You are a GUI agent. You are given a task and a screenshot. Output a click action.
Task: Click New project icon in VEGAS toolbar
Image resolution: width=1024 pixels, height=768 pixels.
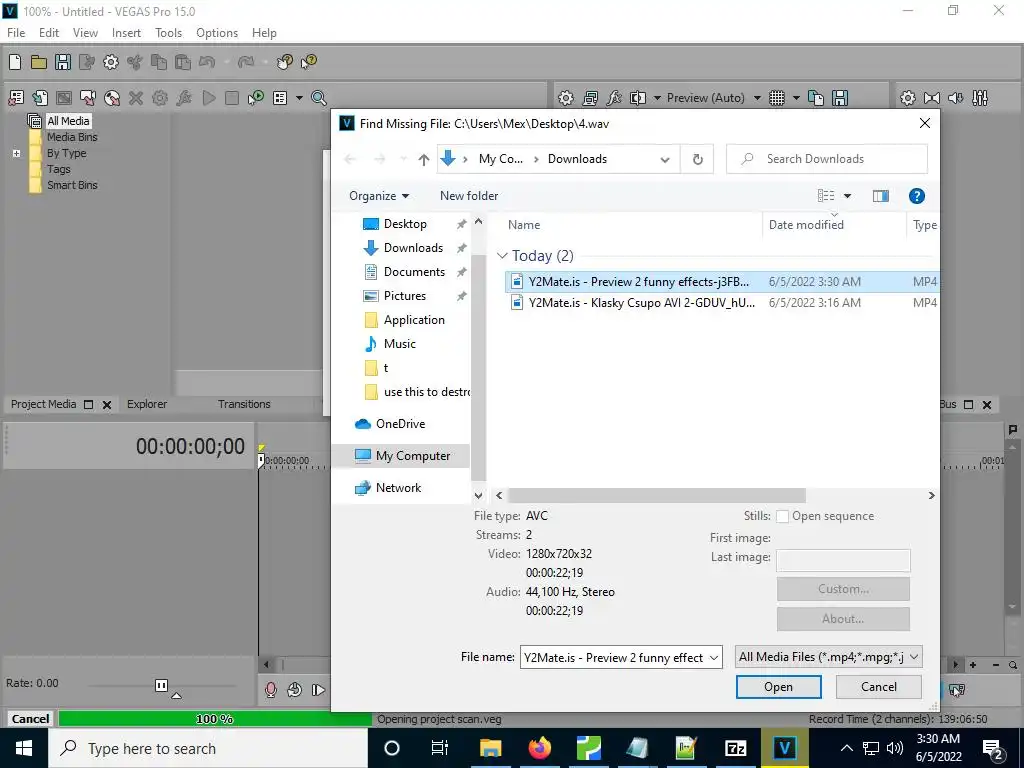click(14, 62)
